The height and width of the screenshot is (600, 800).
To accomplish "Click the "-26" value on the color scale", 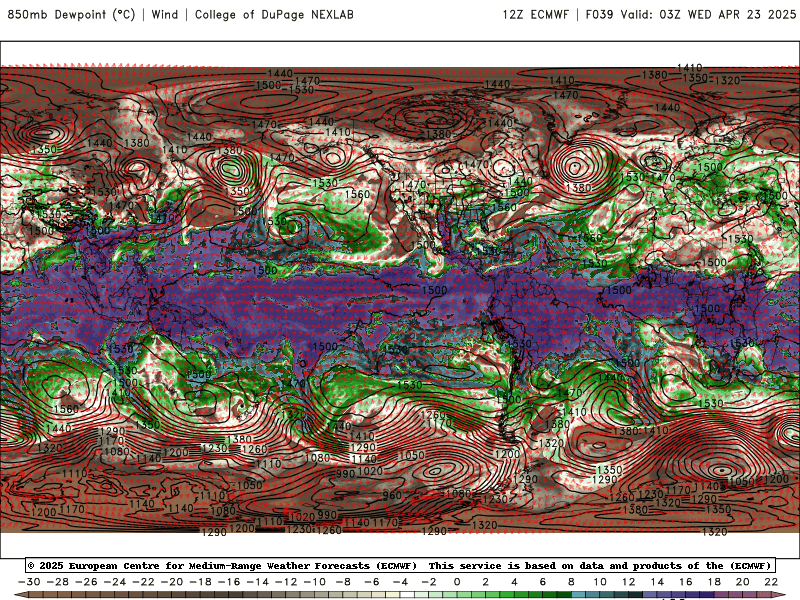I will [86, 582].
